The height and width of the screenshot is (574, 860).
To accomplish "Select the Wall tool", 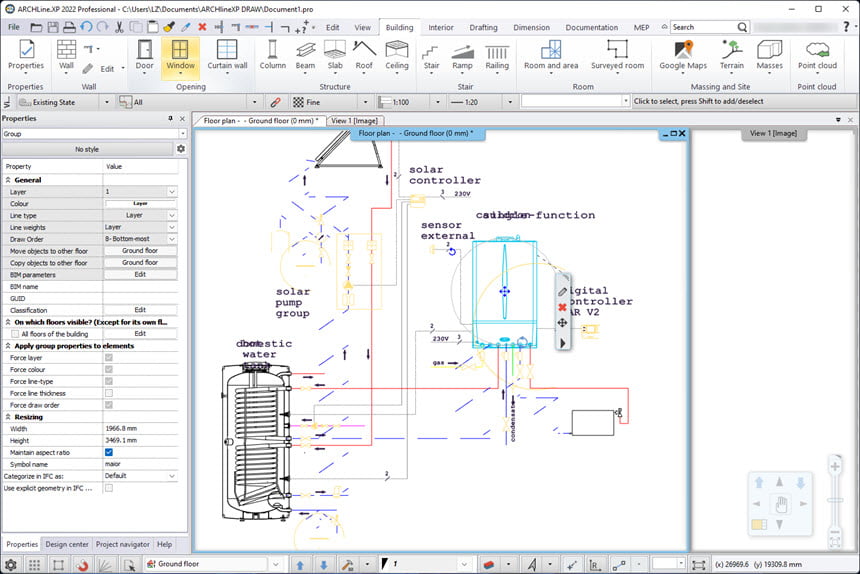I will (66, 56).
